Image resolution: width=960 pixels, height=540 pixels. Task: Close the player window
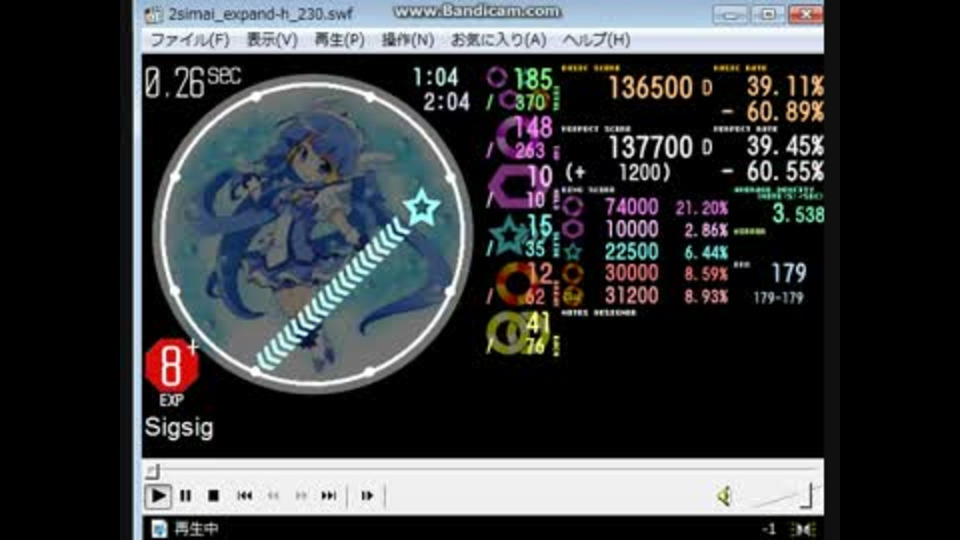point(806,14)
